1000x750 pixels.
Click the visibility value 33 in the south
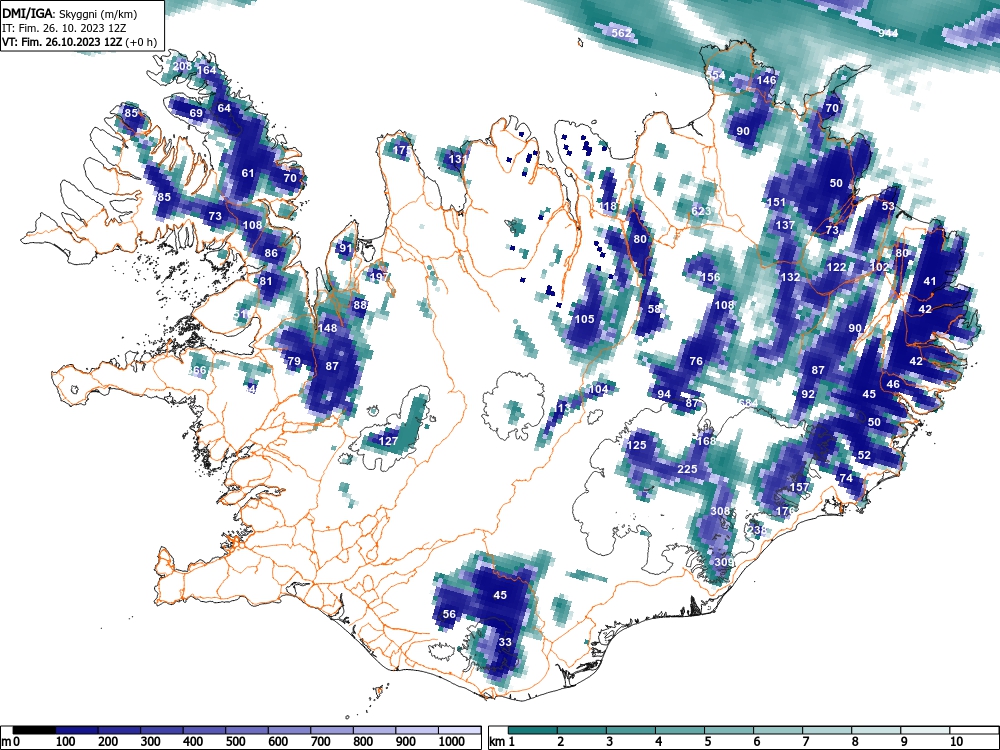(505, 642)
